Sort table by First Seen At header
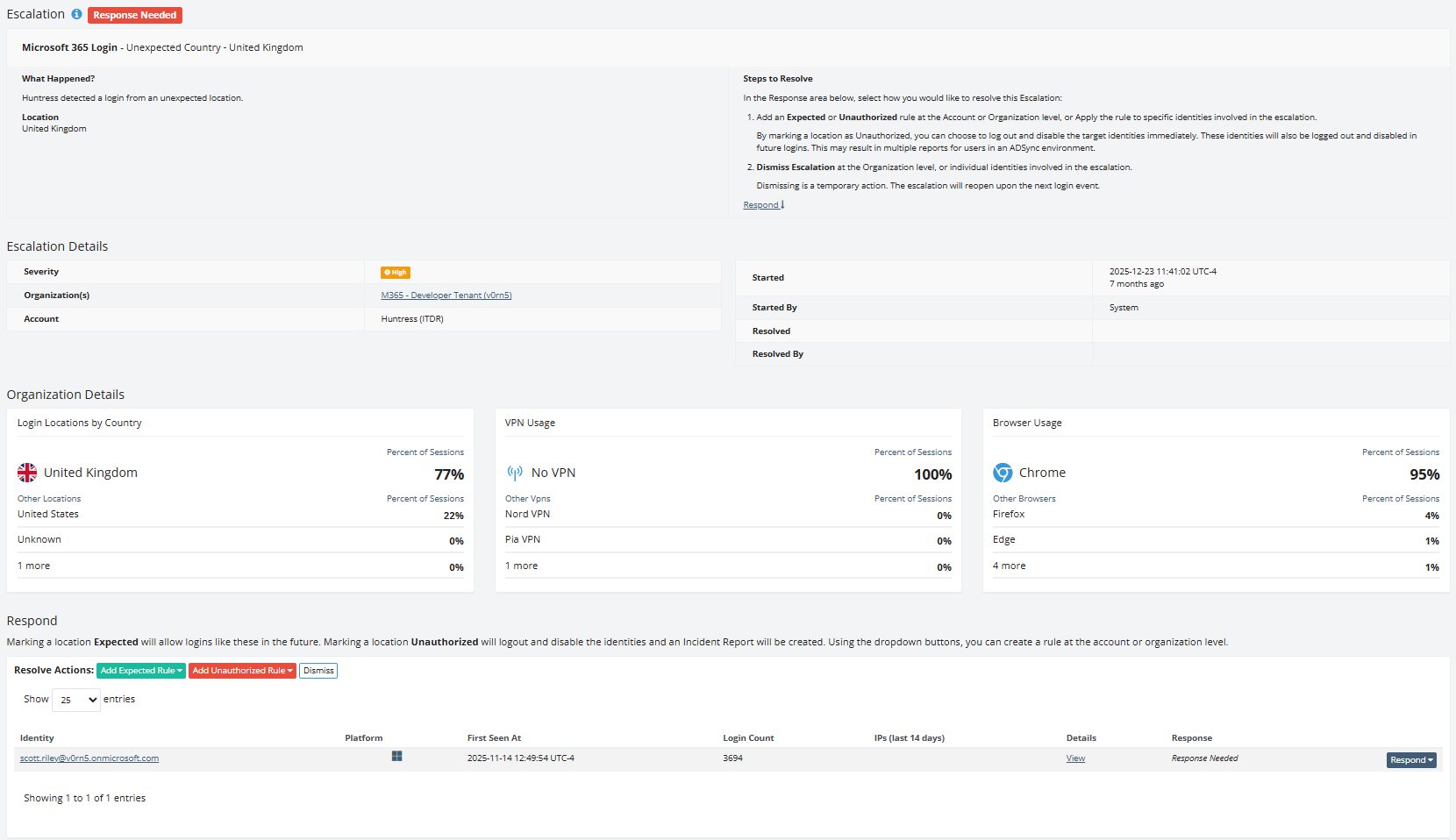The image size is (1456, 840). coord(494,738)
